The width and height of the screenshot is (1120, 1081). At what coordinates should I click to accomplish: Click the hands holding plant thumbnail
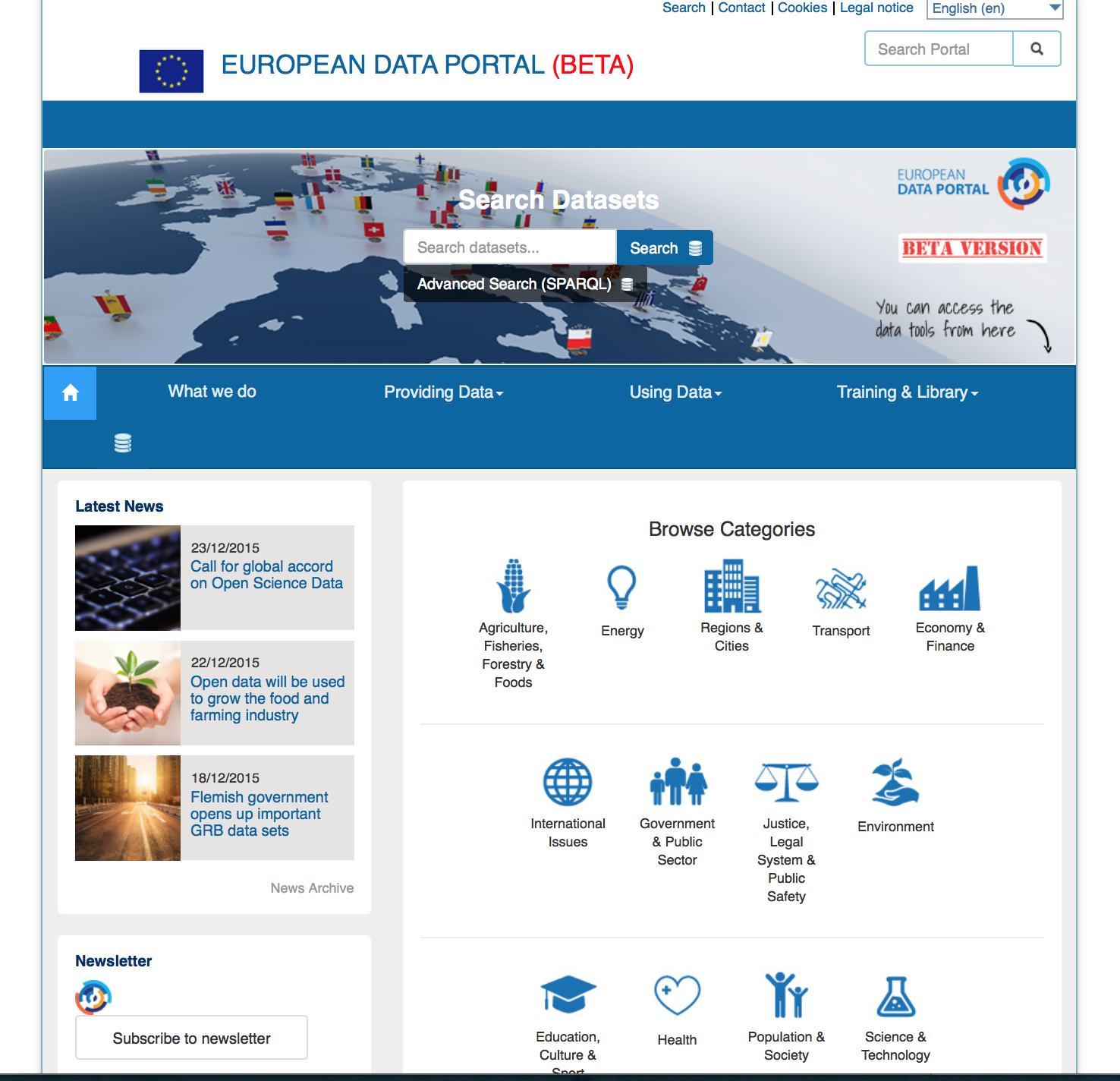click(x=127, y=693)
